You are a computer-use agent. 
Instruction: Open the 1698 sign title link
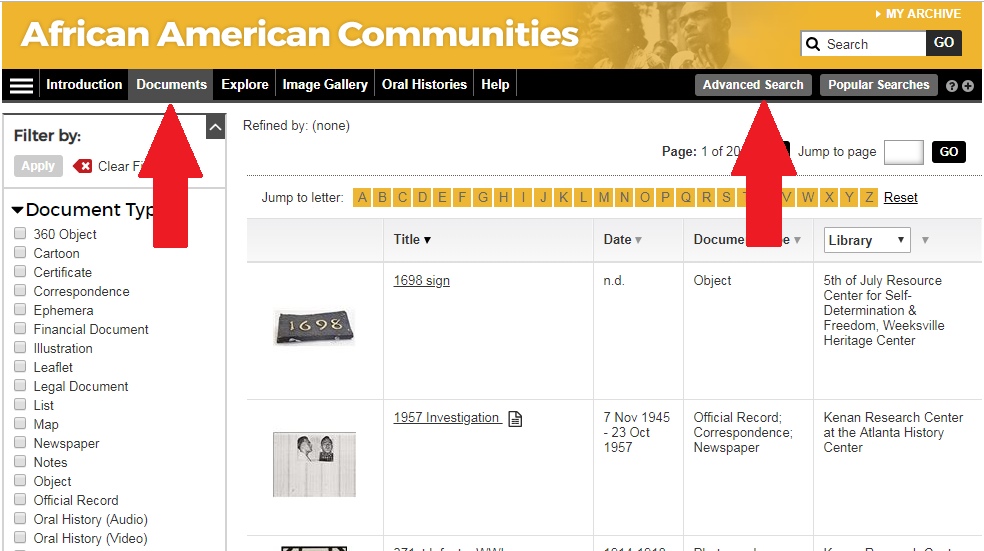421,281
